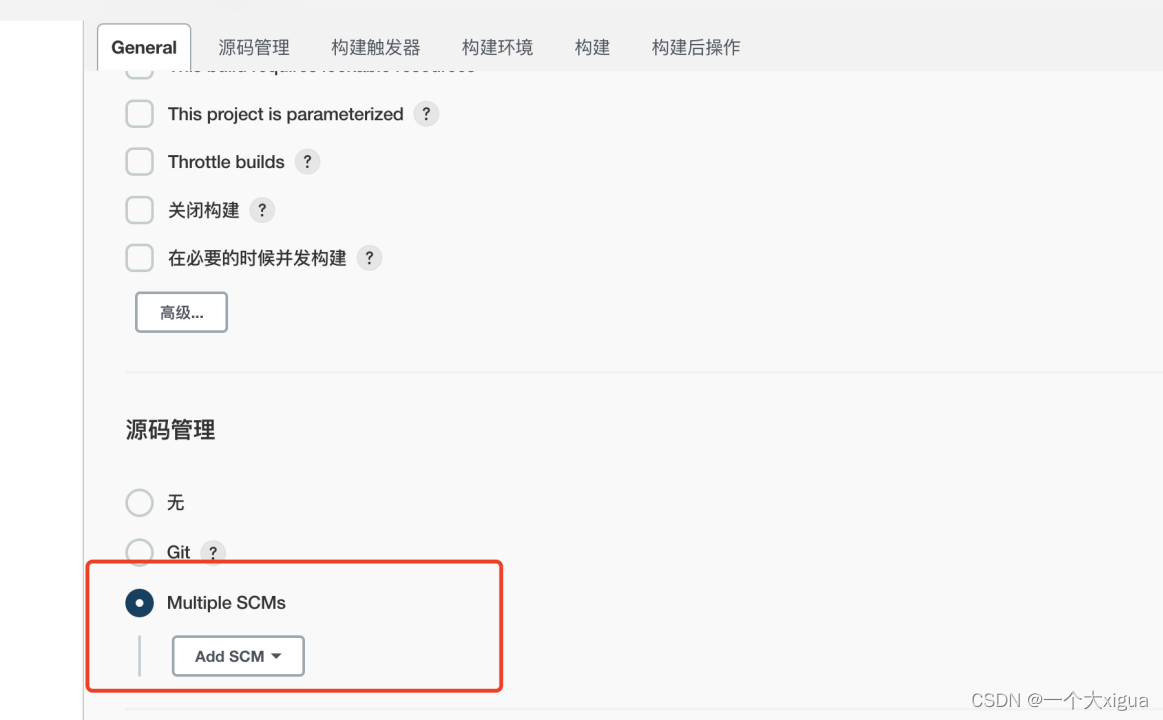This screenshot has width=1163, height=720.
Task: Open help for 'This project is parameterized'
Action: tap(426, 114)
